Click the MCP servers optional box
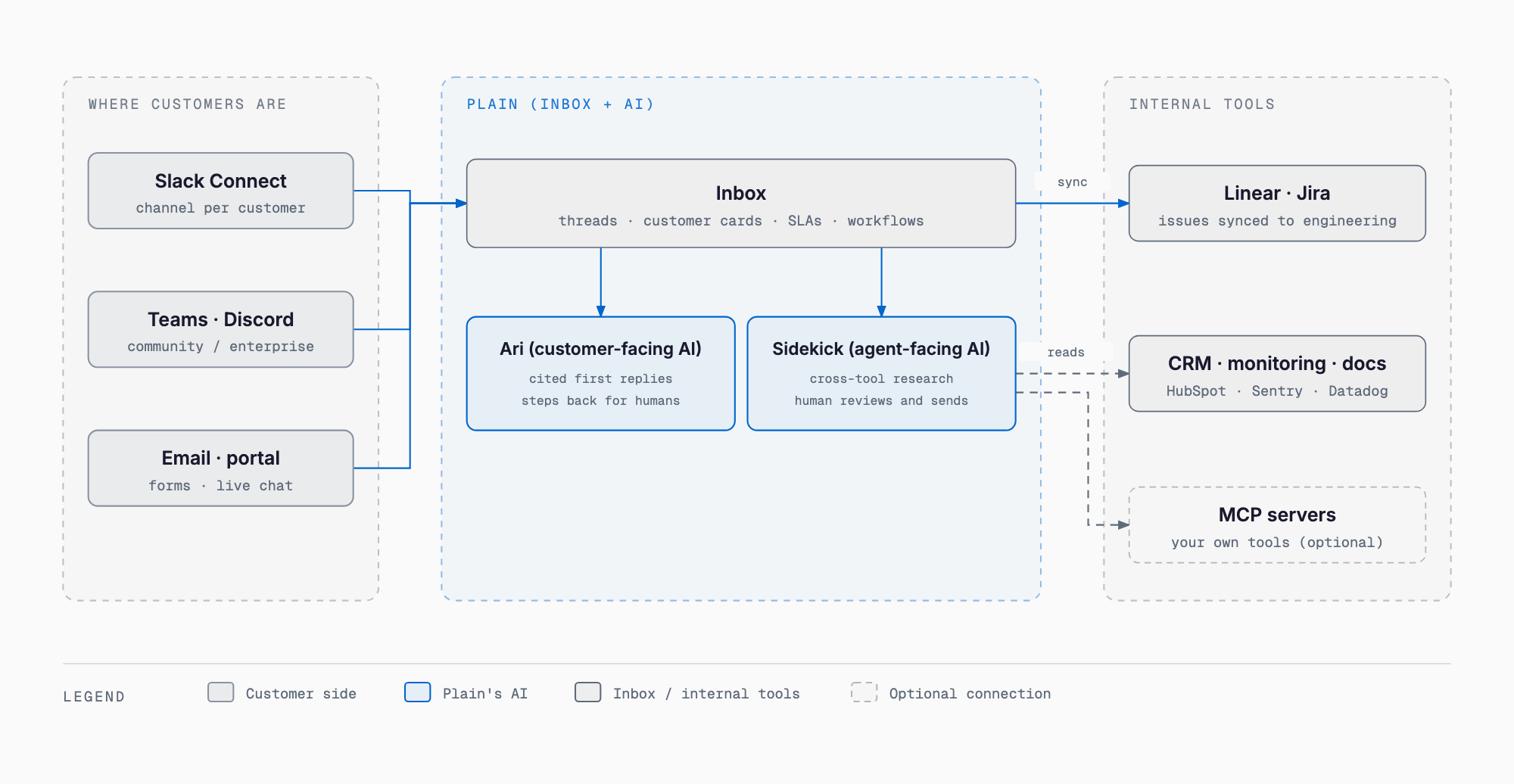The image size is (1514, 784). pos(1277,524)
